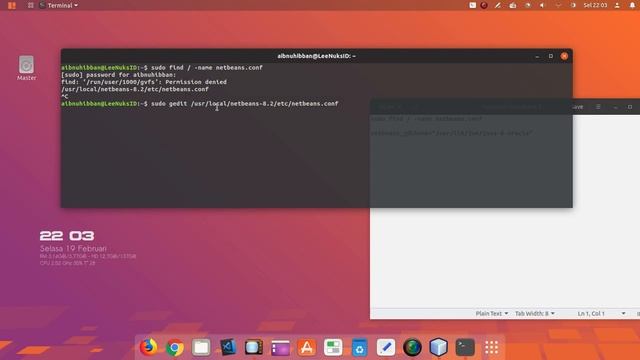This screenshot has height=360, width=640.
Task: Open Ubuntu Software from the dock
Action: tap(307, 347)
